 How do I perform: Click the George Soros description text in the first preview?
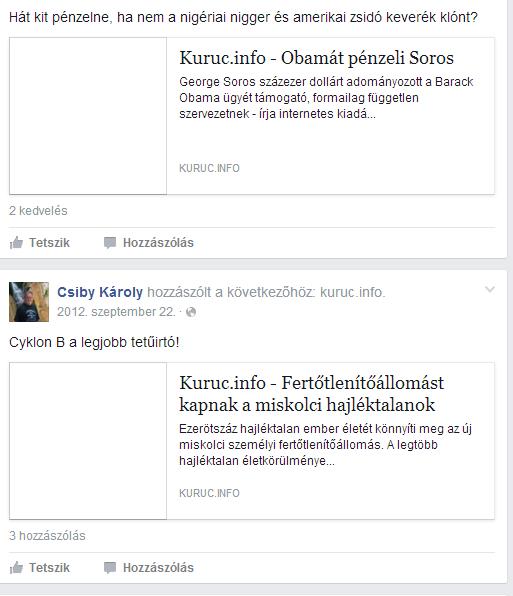click(x=326, y=98)
